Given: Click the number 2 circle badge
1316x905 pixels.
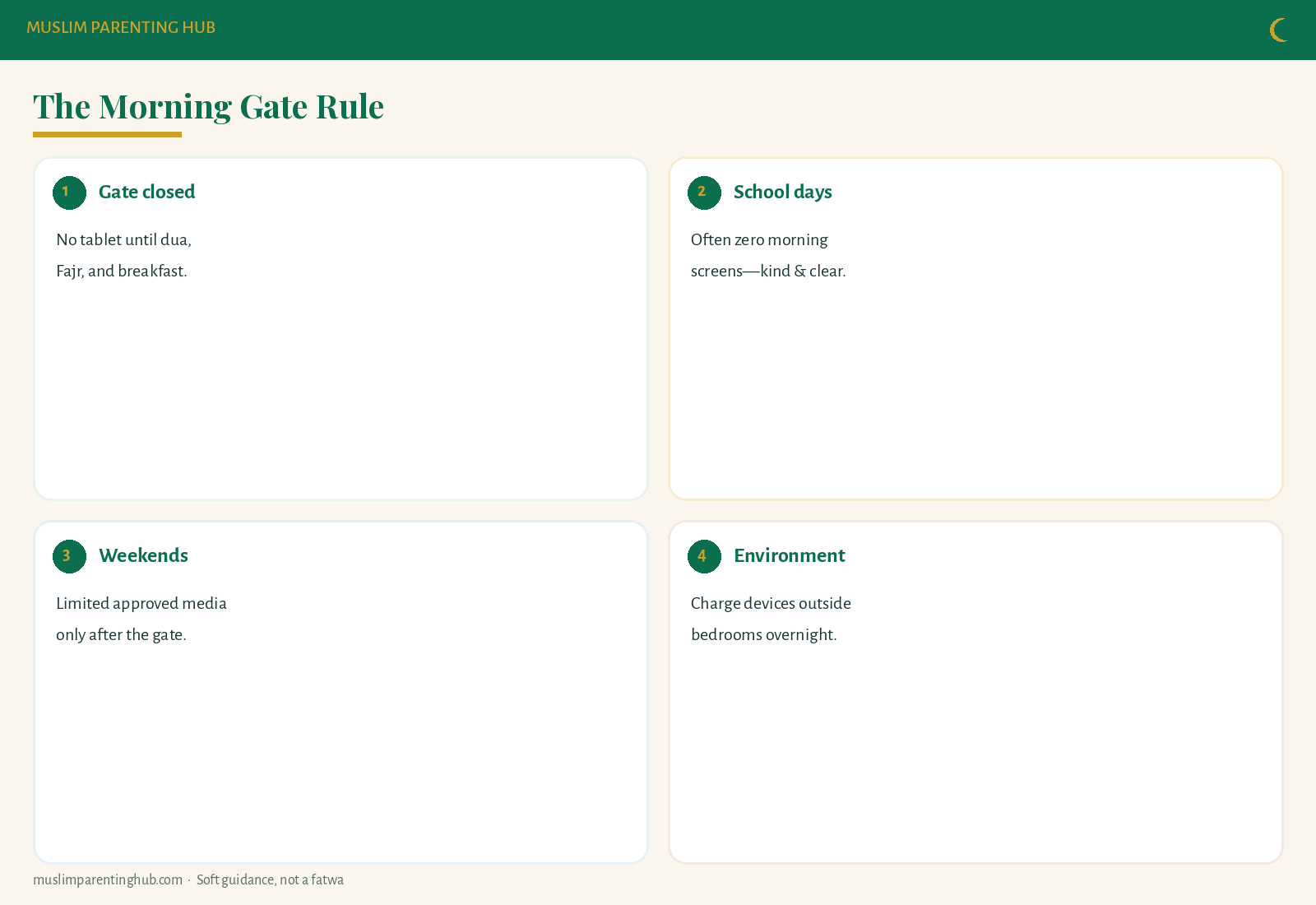Looking at the screenshot, I should [x=704, y=193].
